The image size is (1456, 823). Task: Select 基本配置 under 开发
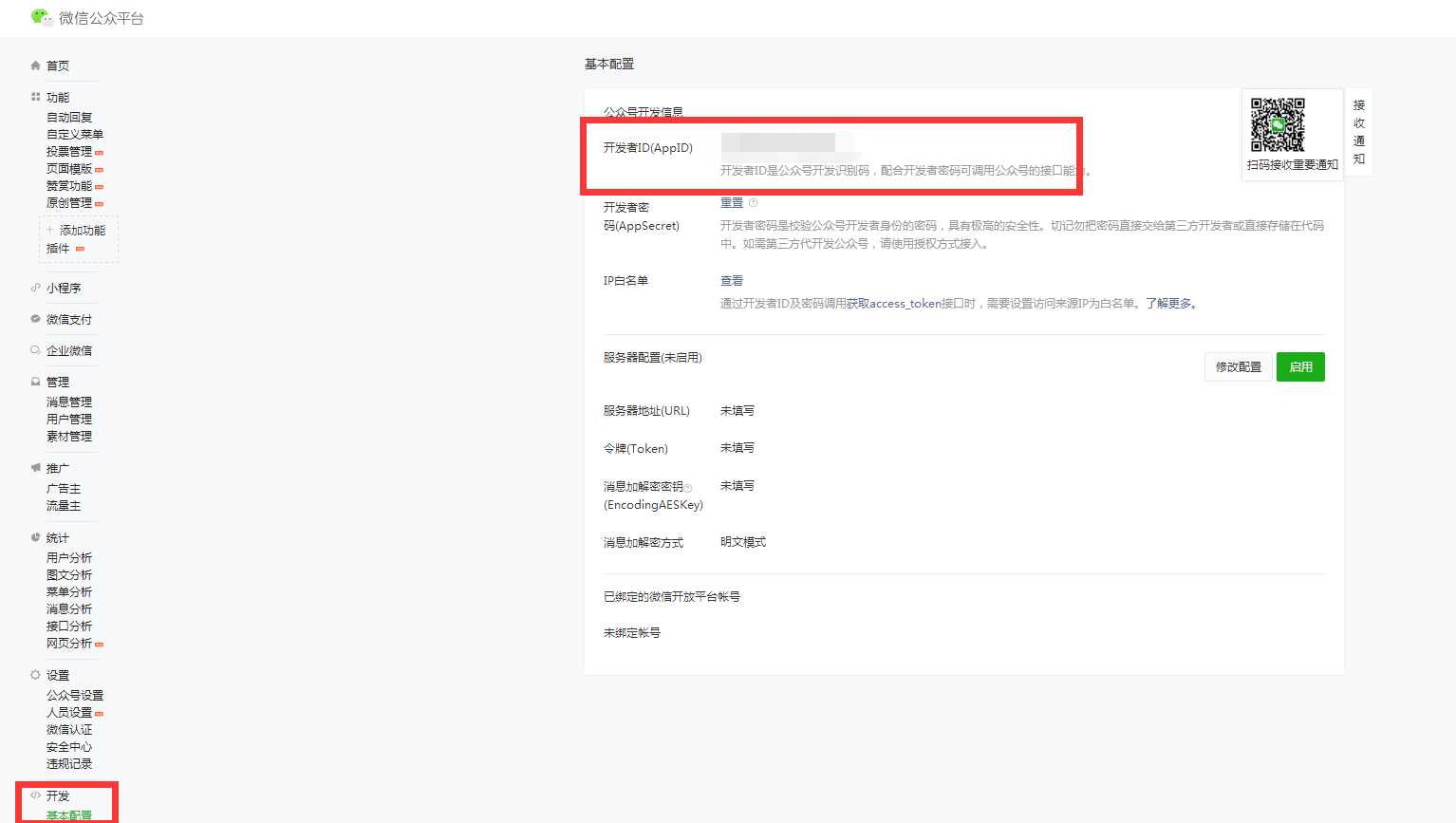point(69,815)
